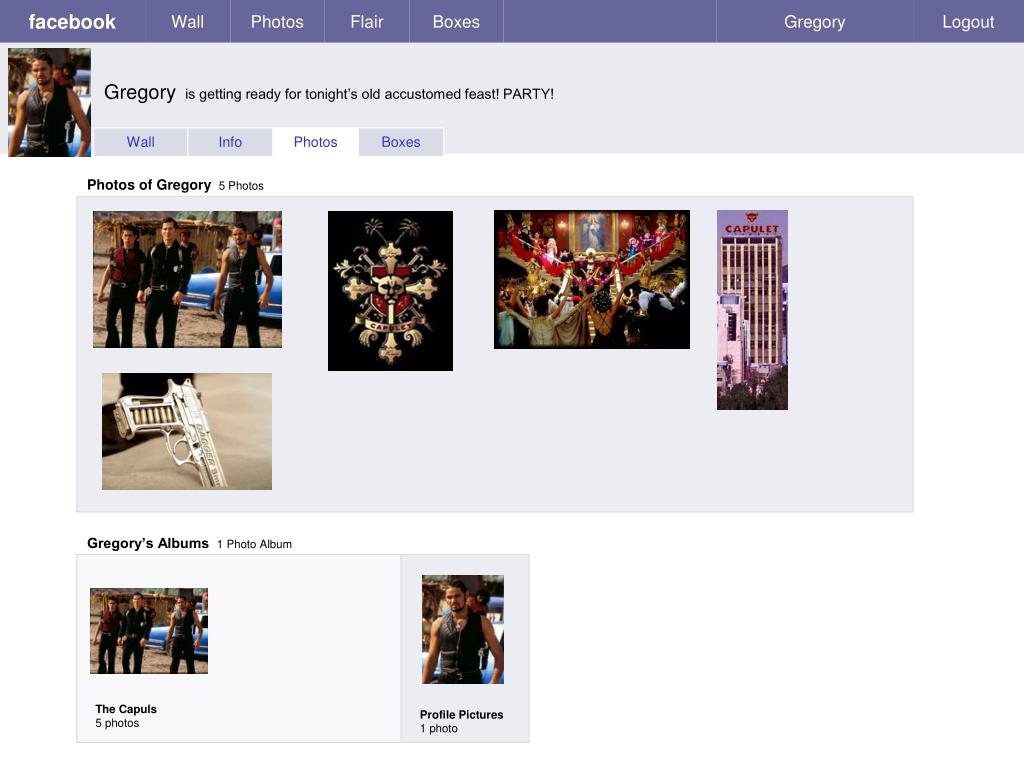Open the Profile Pictures album cover
1024x768 pixels.
tap(462, 629)
